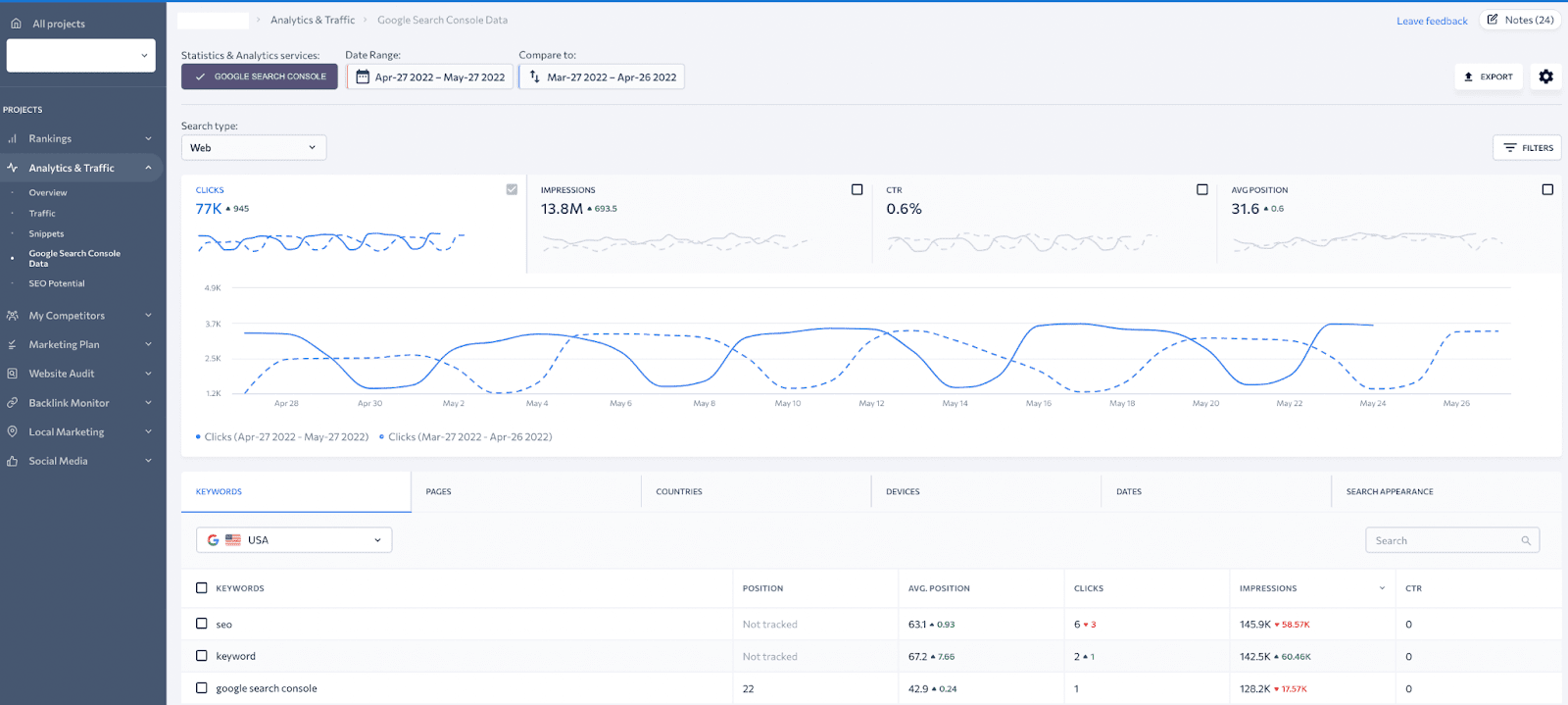
Task: Click the Social Media thumbs-up icon
Action: tap(12, 461)
